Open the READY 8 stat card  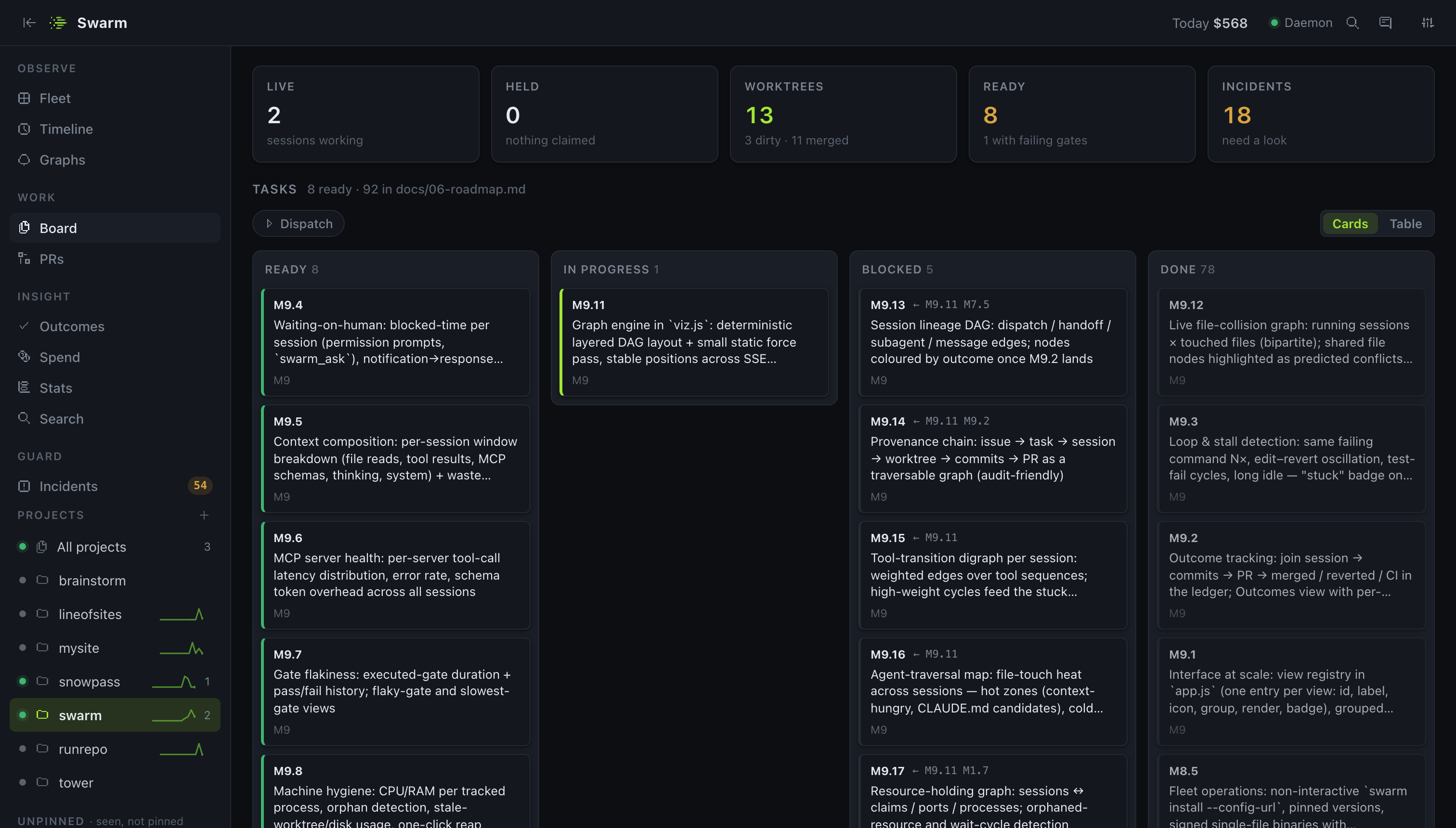[1082, 114]
